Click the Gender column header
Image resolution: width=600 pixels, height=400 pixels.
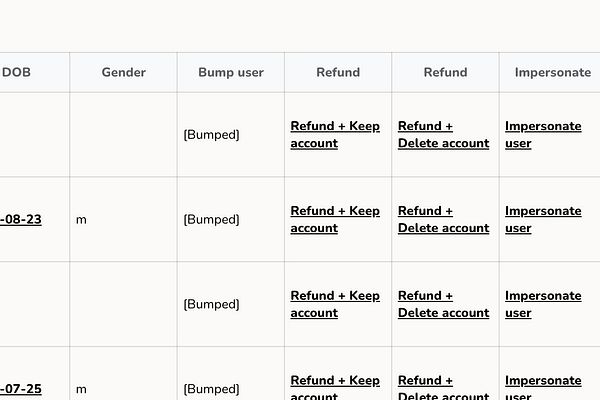point(123,72)
